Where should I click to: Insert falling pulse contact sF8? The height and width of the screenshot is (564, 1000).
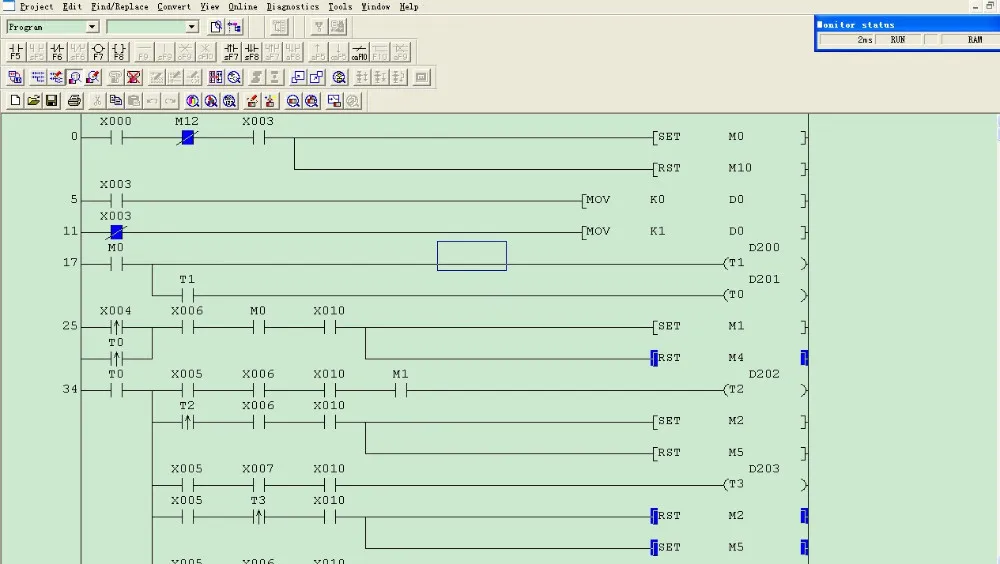(x=252, y=52)
